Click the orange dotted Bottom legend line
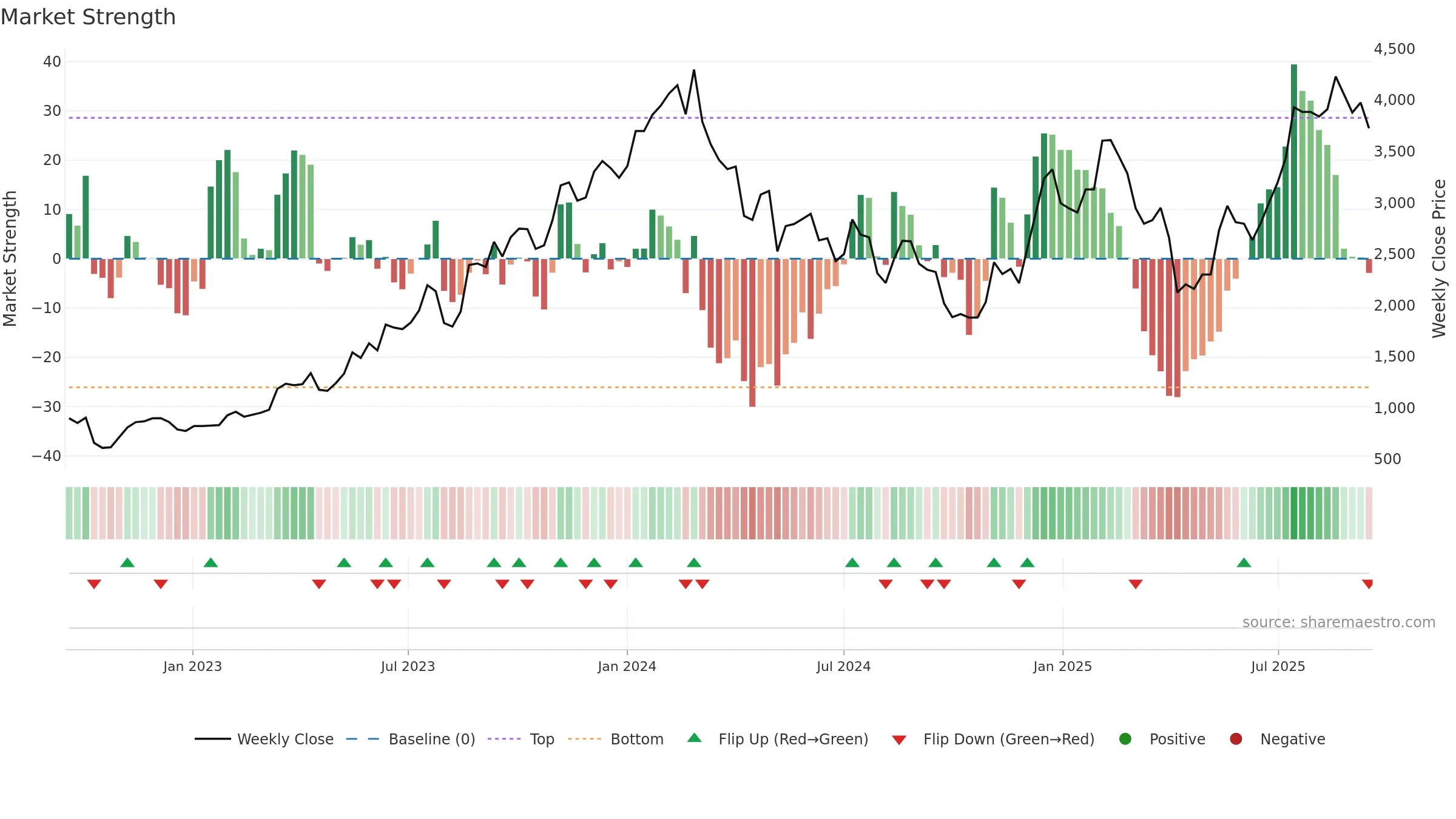The width and height of the screenshot is (1456, 819). pyautogui.click(x=584, y=739)
